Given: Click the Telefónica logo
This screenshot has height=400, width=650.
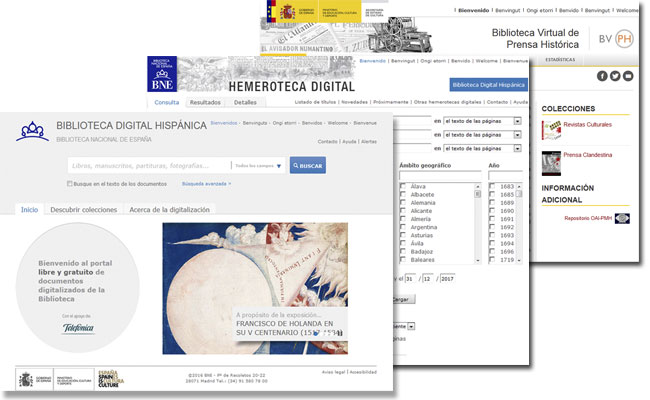Looking at the screenshot, I should point(78,328).
